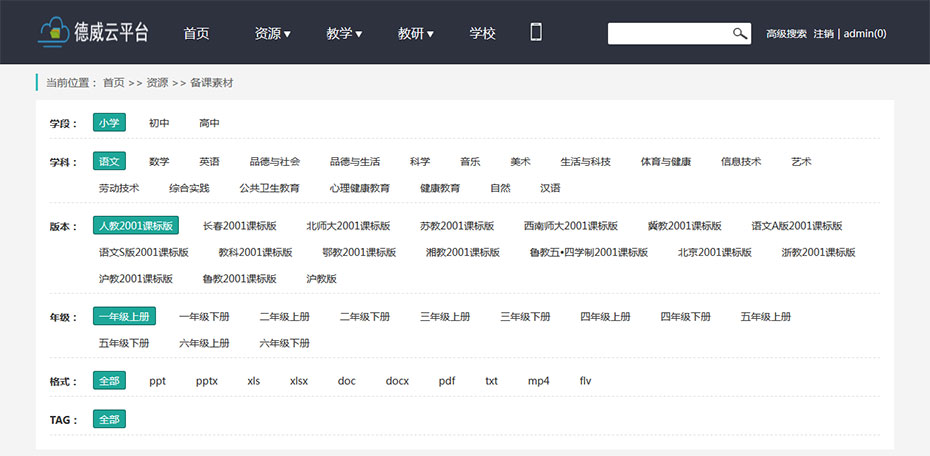Image resolution: width=930 pixels, height=456 pixels.
Task: Open the 学校 nav item
Action: 483,33
